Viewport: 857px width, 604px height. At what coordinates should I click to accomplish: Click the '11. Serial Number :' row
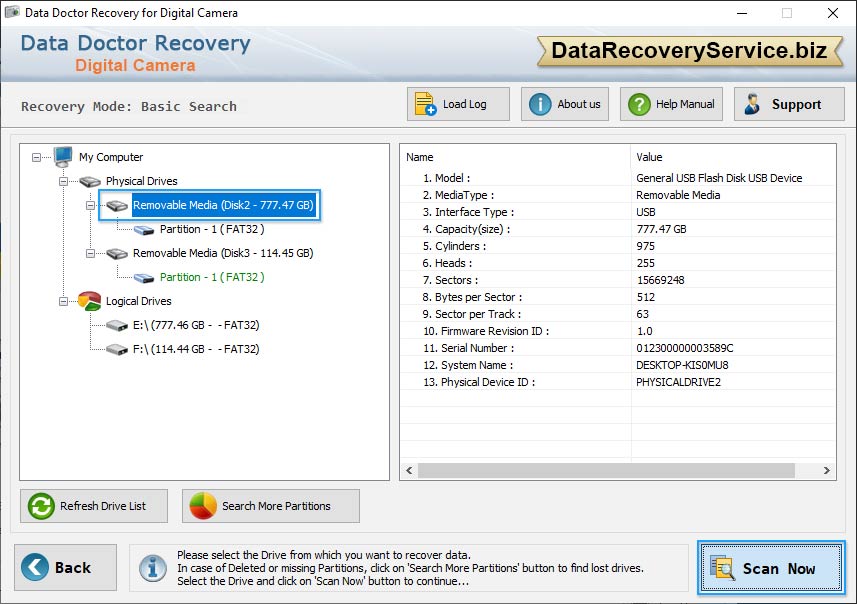618,348
